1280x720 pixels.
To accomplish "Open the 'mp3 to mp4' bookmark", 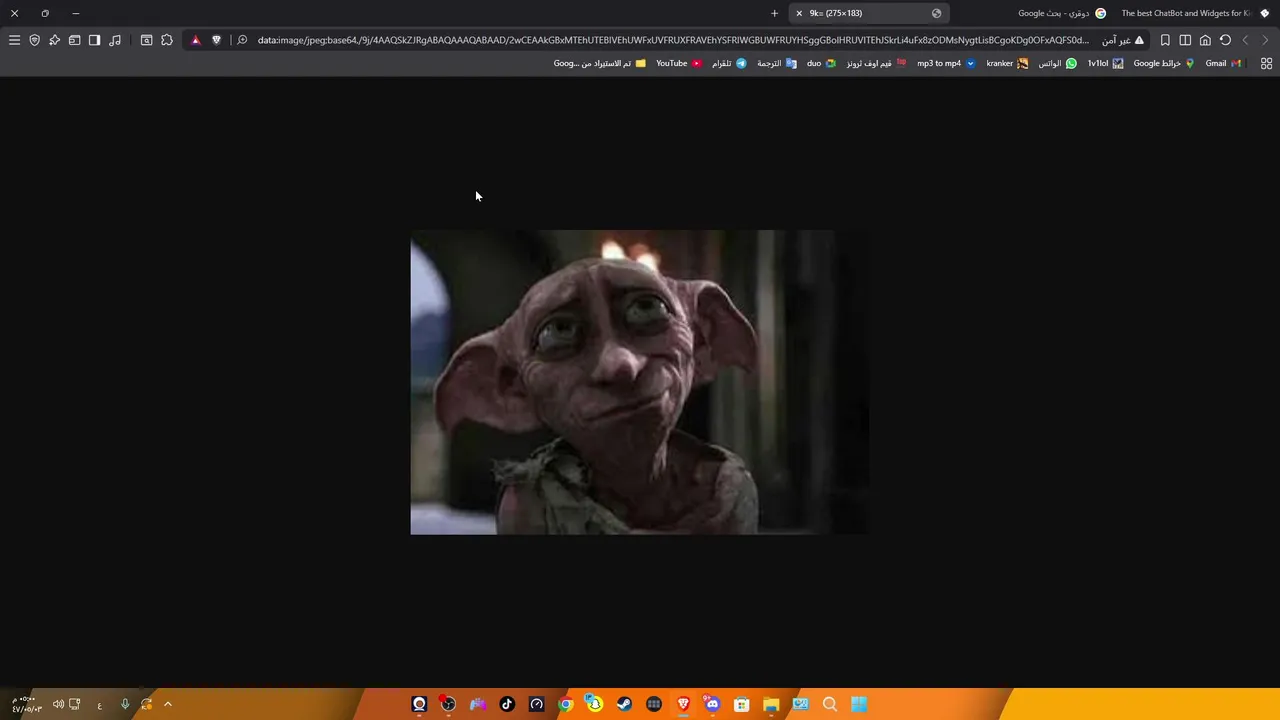I will pyautogui.click(x=946, y=63).
